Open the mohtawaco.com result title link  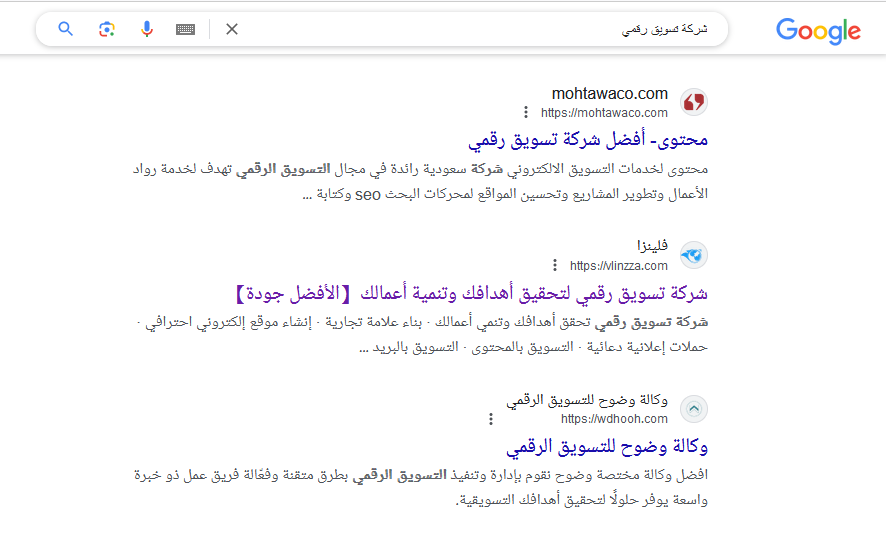click(588, 140)
